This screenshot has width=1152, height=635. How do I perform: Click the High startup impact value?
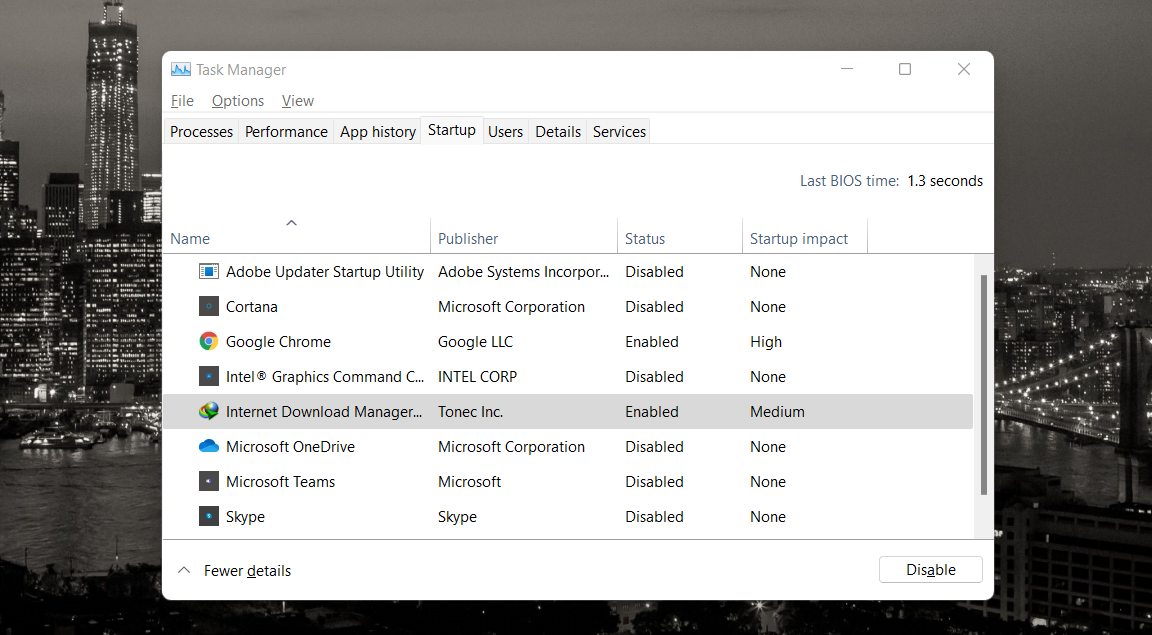pos(766,342)
